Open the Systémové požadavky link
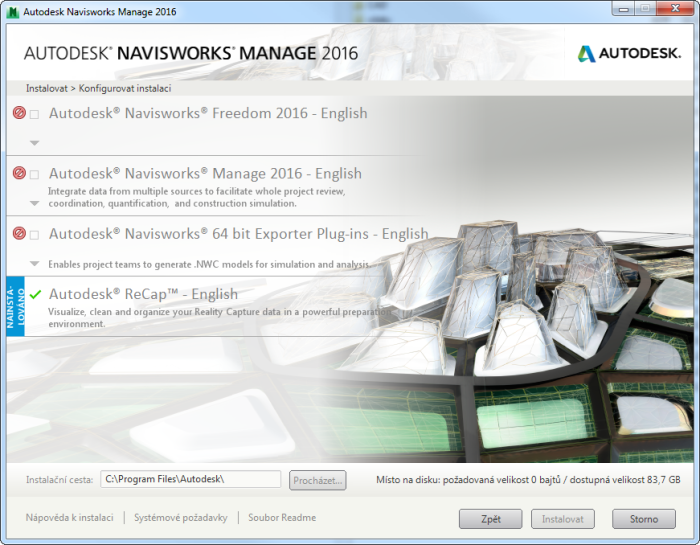 [180, 518]
